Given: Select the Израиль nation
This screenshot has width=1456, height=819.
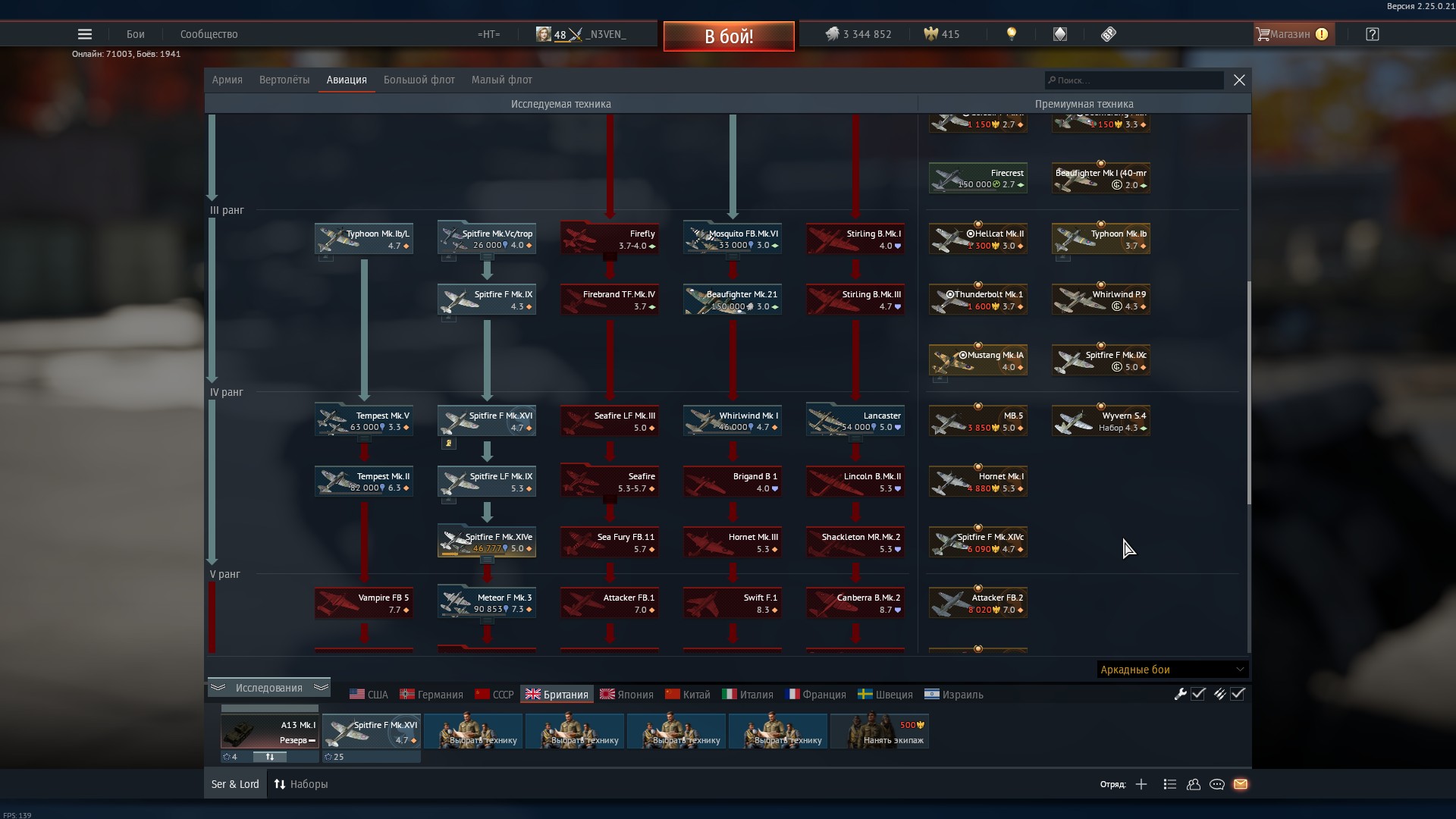Looking at the screenshot, I should [953, 695].
